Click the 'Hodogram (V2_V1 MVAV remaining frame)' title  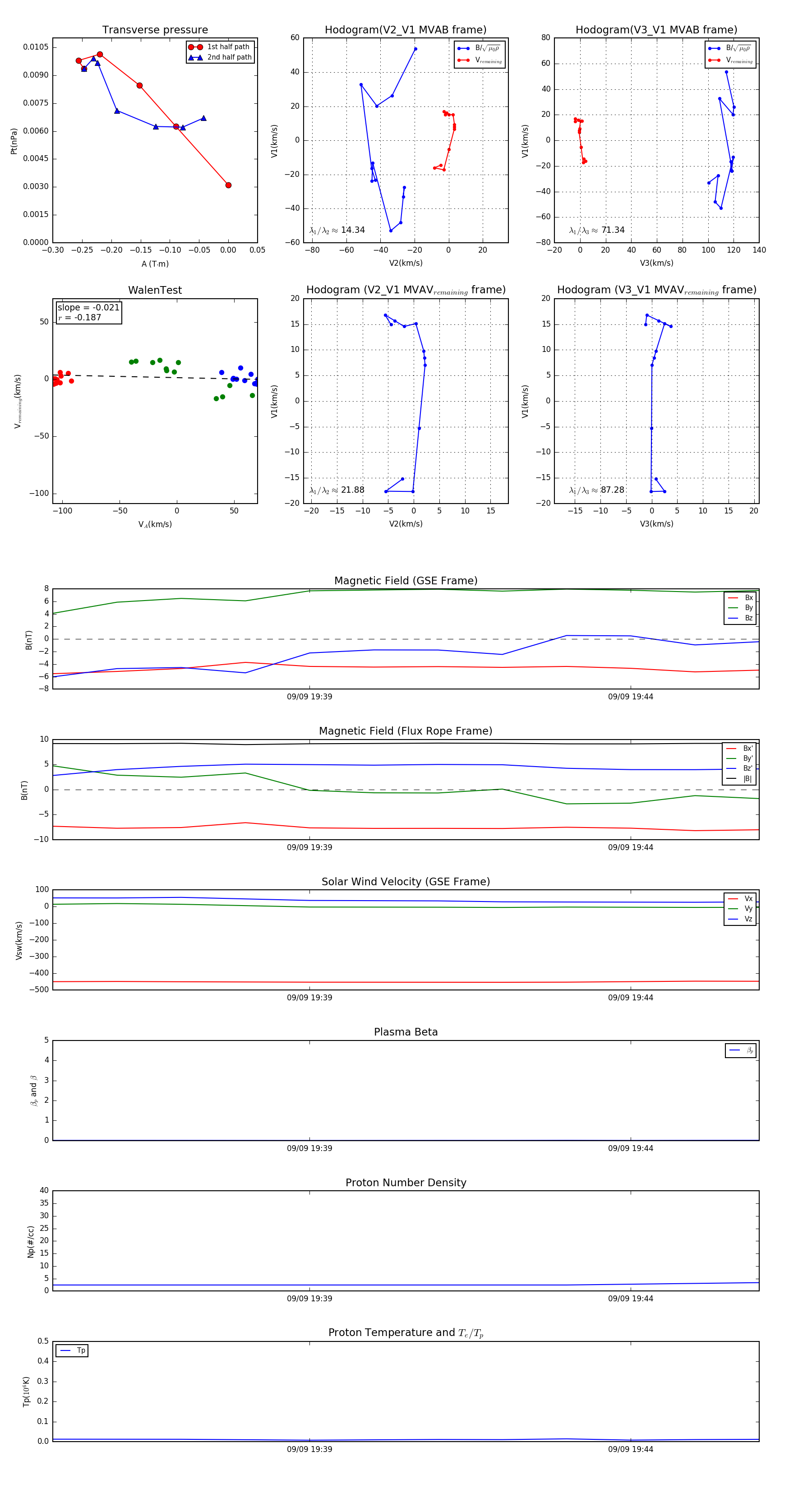[x=406, y=290]
